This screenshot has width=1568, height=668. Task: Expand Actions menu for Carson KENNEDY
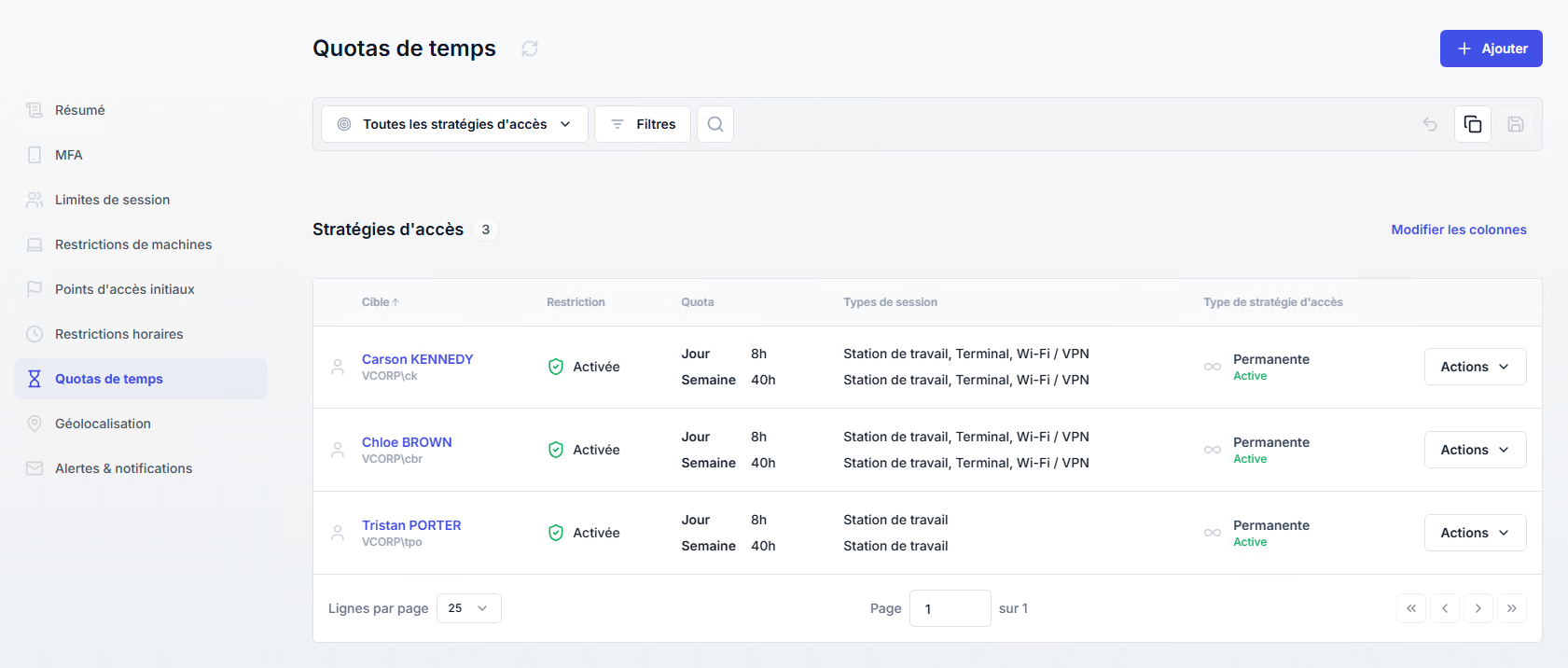(1475, 367)
